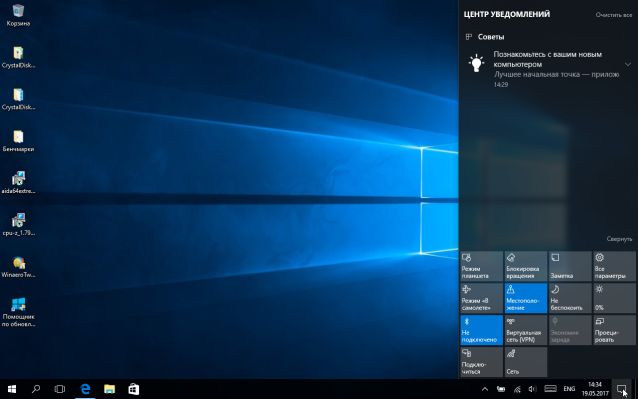Open the Заметка quick action

point(570,266)
